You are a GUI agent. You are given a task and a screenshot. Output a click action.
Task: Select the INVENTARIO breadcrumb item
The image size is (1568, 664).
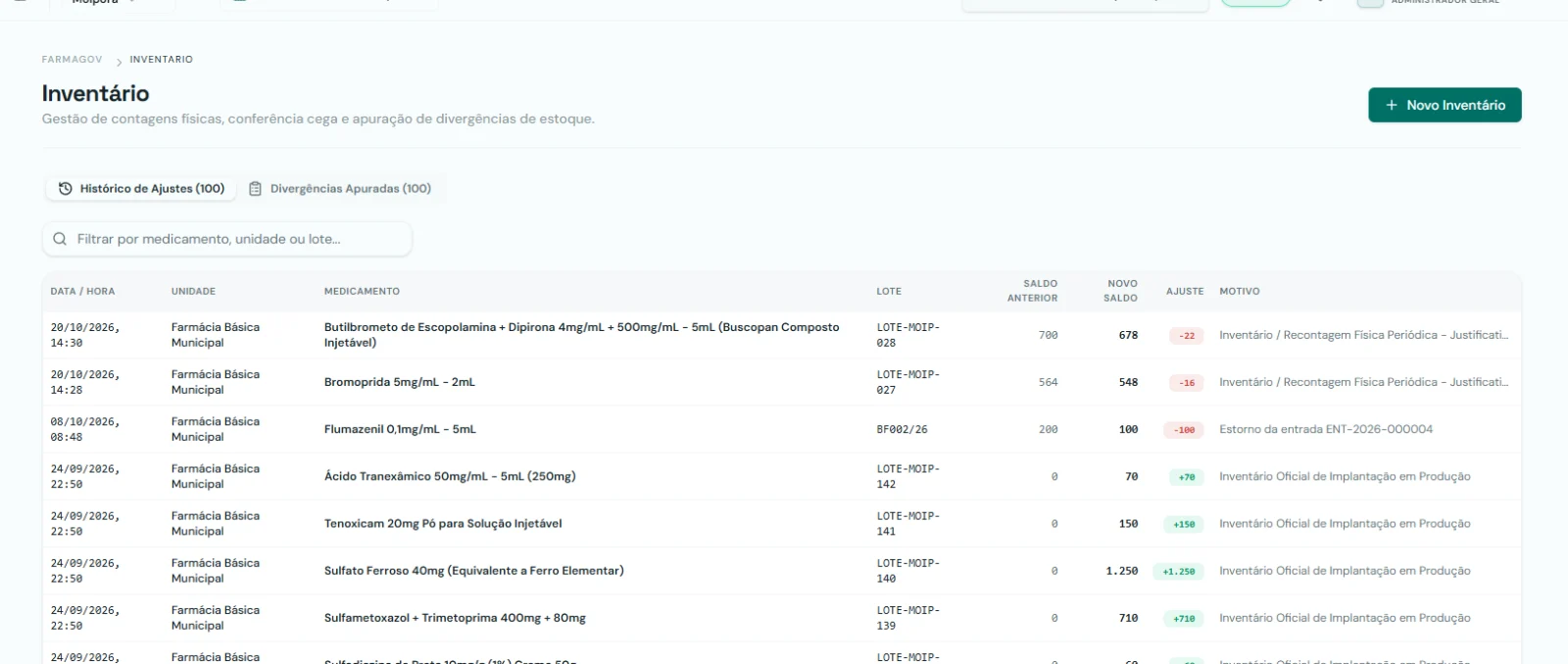162,60
